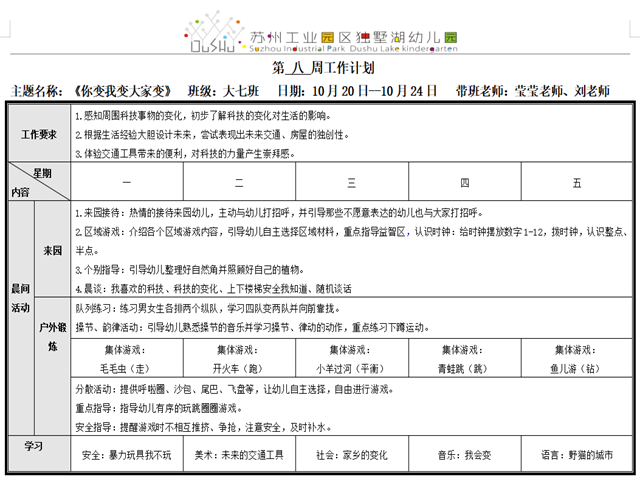Select the weekday column header 一
Image resolution: width=640 pixels, height=480 pixels.
coord(127,184)
